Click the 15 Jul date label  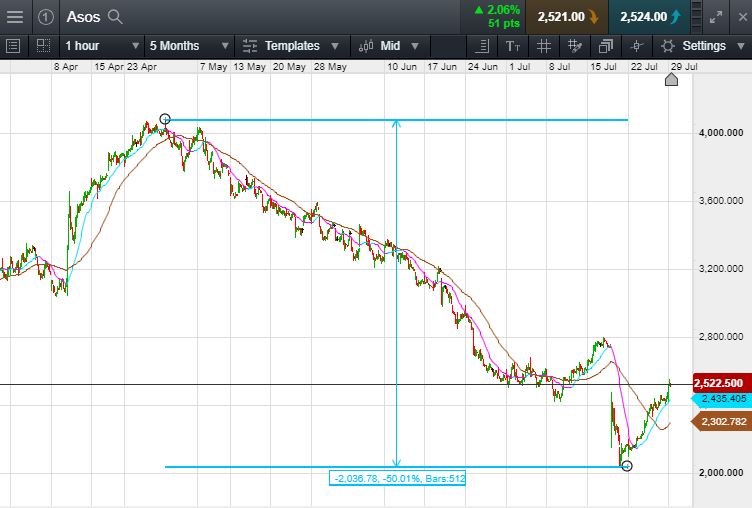pyautogui.click(x=603, y=67)
